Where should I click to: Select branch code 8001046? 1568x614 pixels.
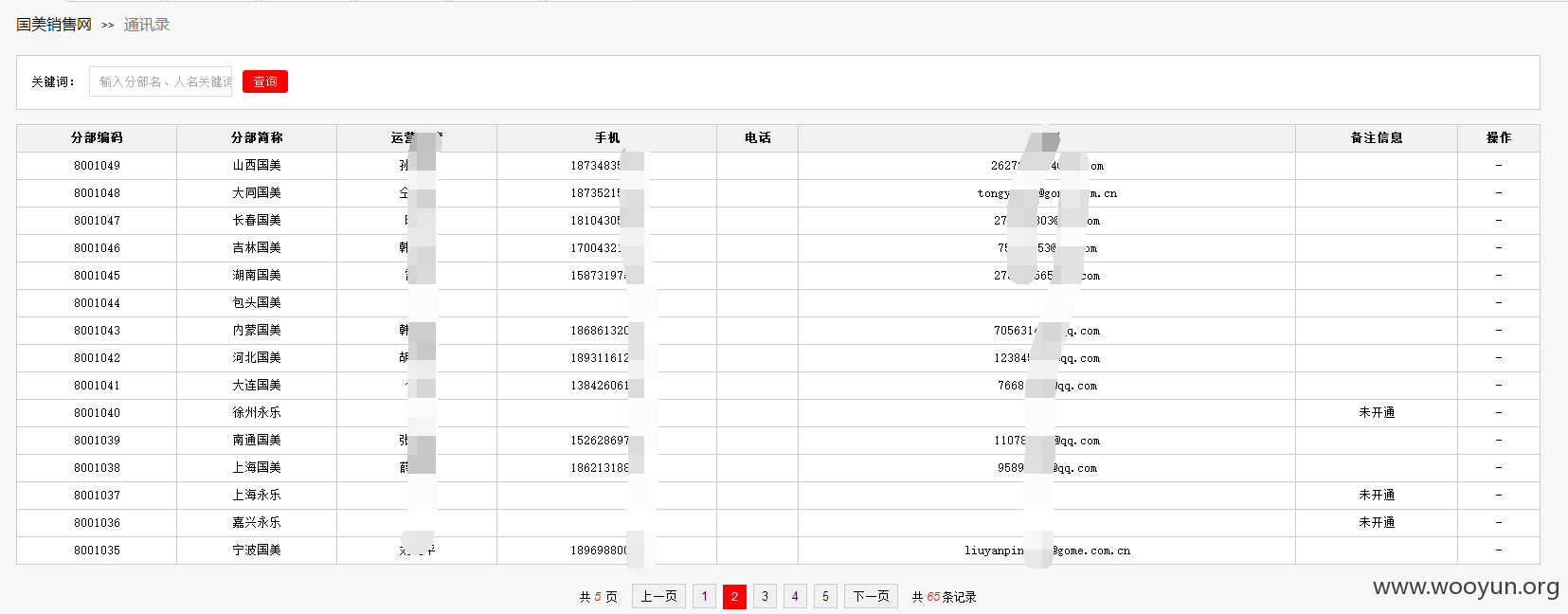[97, 247]
